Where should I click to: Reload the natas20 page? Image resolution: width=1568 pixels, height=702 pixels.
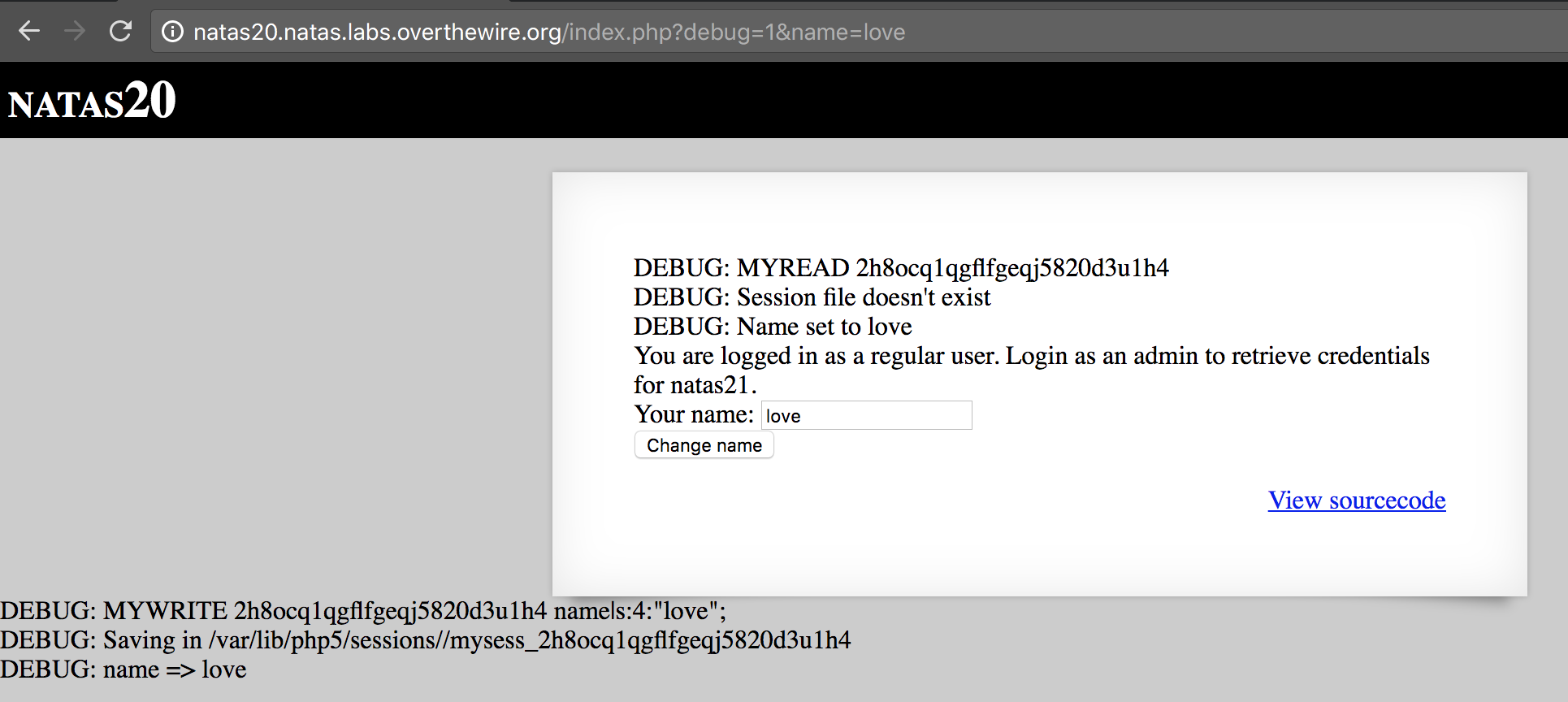(121, 32)
